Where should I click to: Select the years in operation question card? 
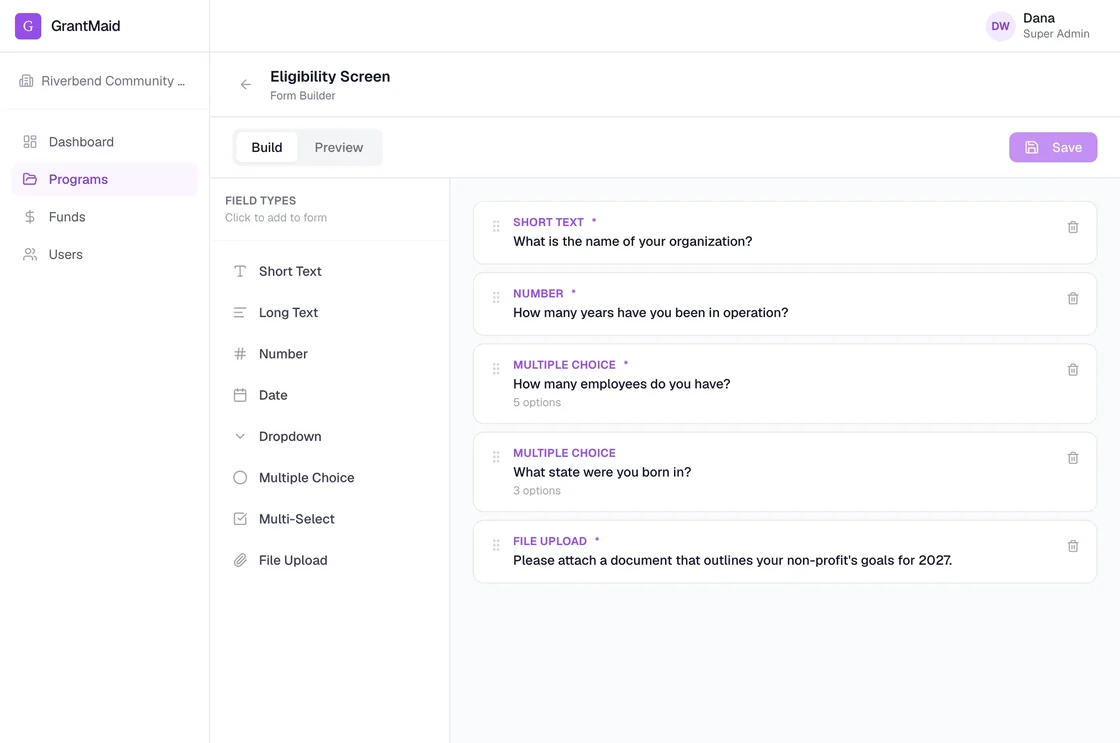(x=784, y=304)
